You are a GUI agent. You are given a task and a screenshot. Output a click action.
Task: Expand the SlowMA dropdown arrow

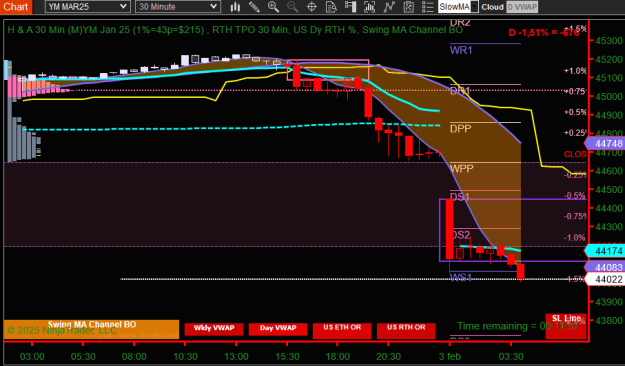[x=474, y=7]
